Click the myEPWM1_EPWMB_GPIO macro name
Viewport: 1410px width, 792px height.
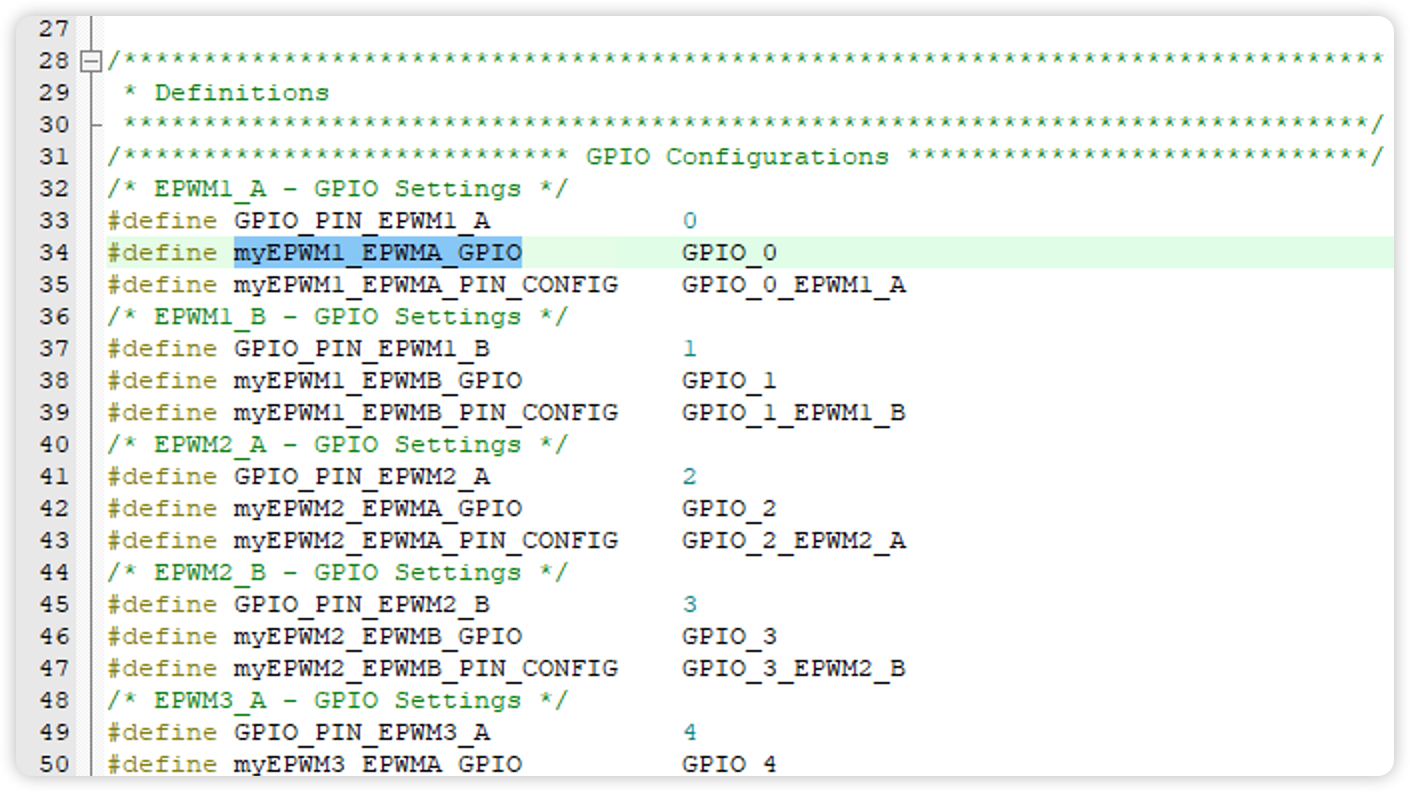[x=377, y=381]
